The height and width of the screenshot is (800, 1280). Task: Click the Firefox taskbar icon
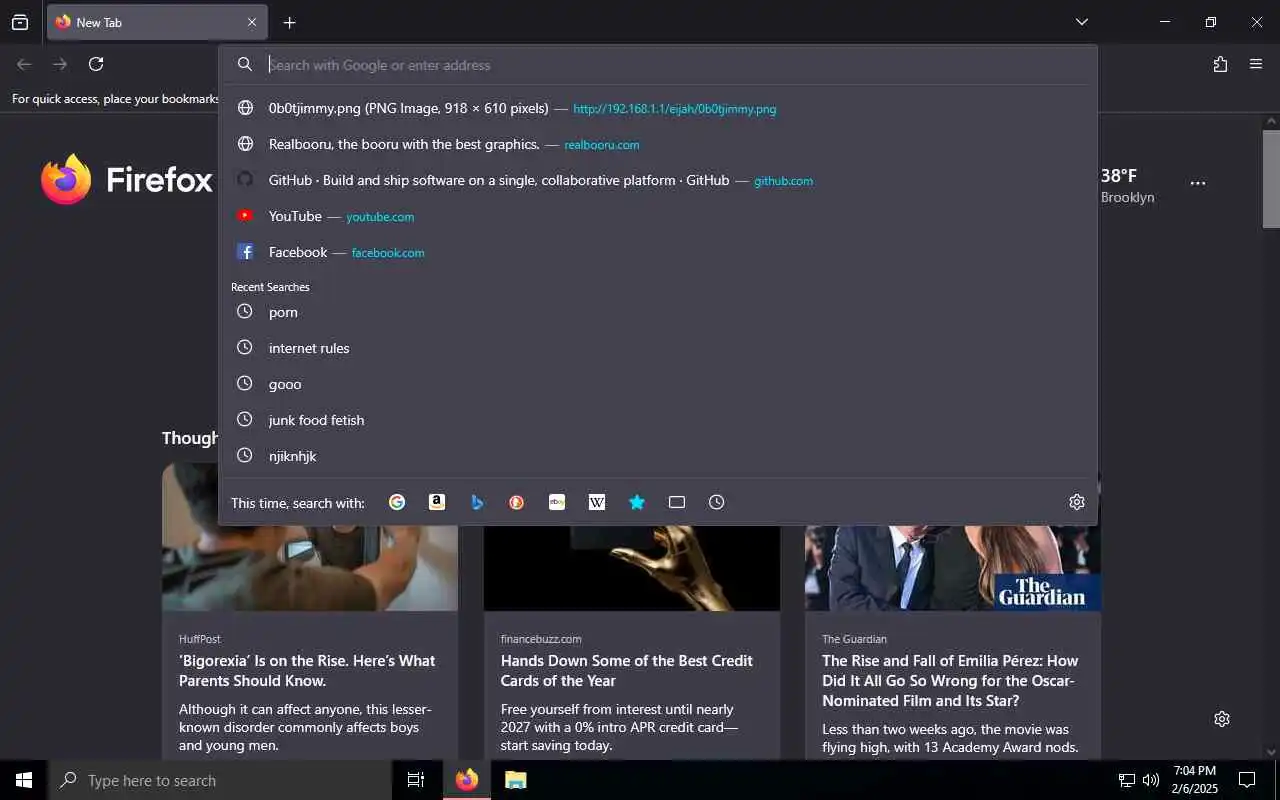(x=467, y=780)
